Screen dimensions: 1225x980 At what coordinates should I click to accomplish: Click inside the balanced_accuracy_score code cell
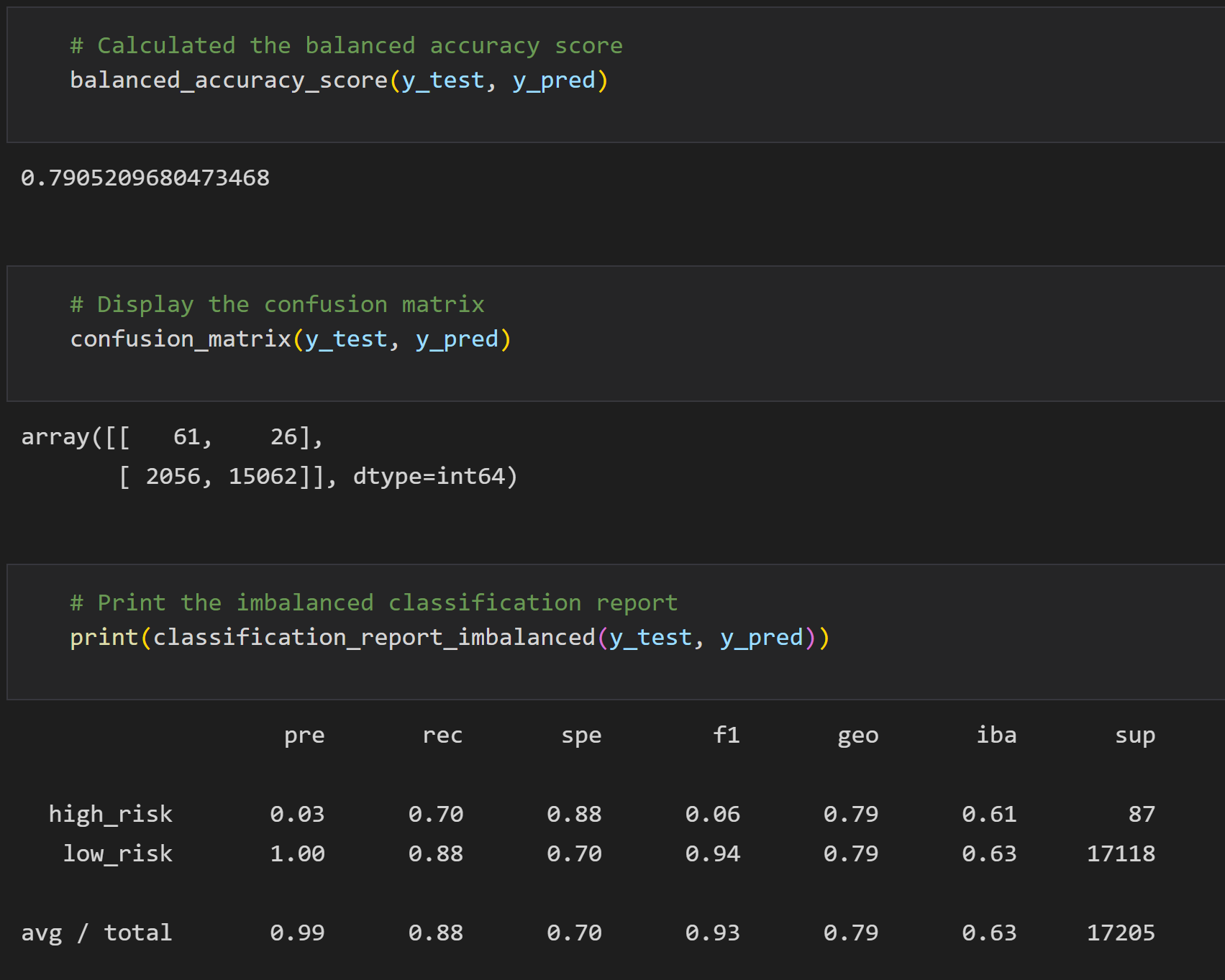(616, 75)
